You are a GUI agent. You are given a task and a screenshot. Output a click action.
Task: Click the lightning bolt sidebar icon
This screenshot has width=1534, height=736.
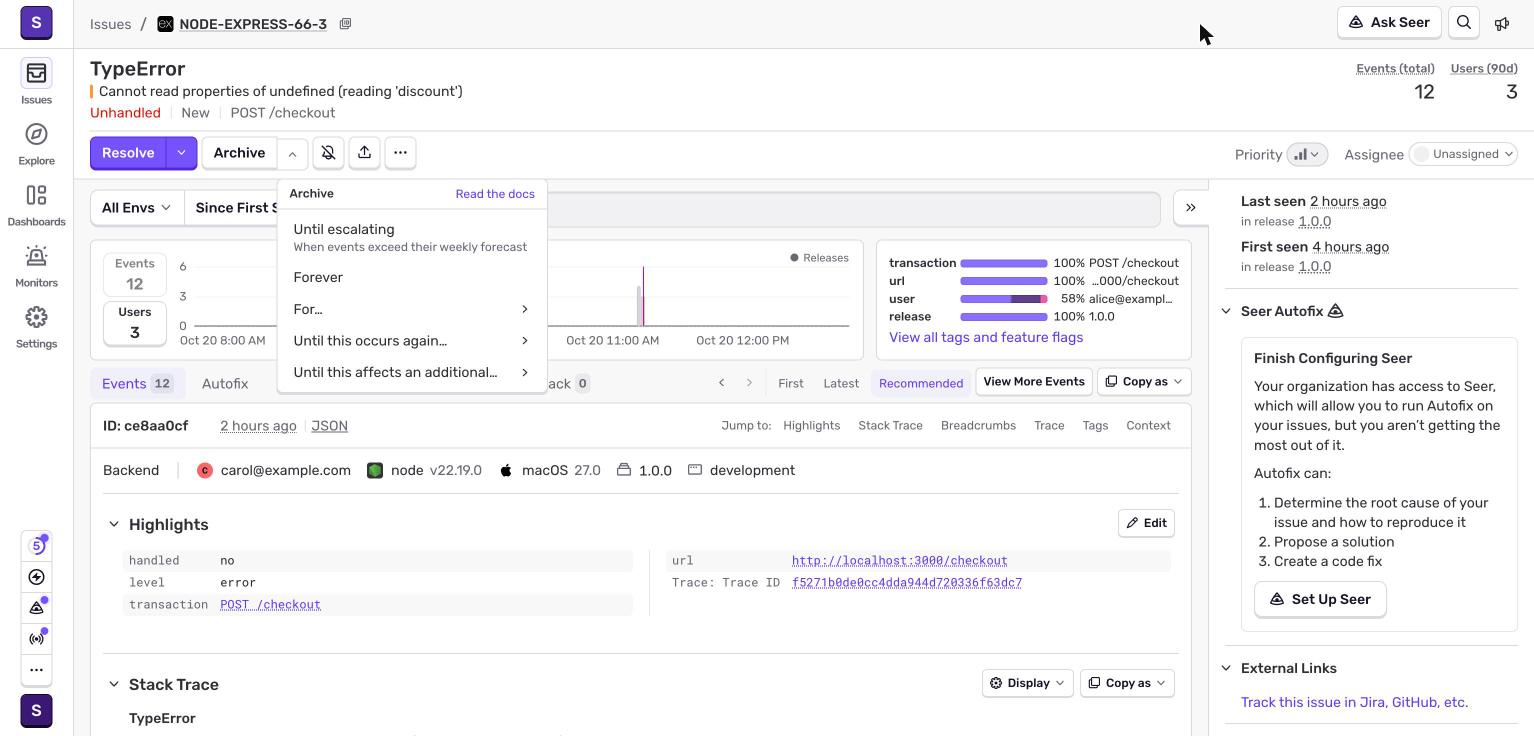[x=36, y=577]
